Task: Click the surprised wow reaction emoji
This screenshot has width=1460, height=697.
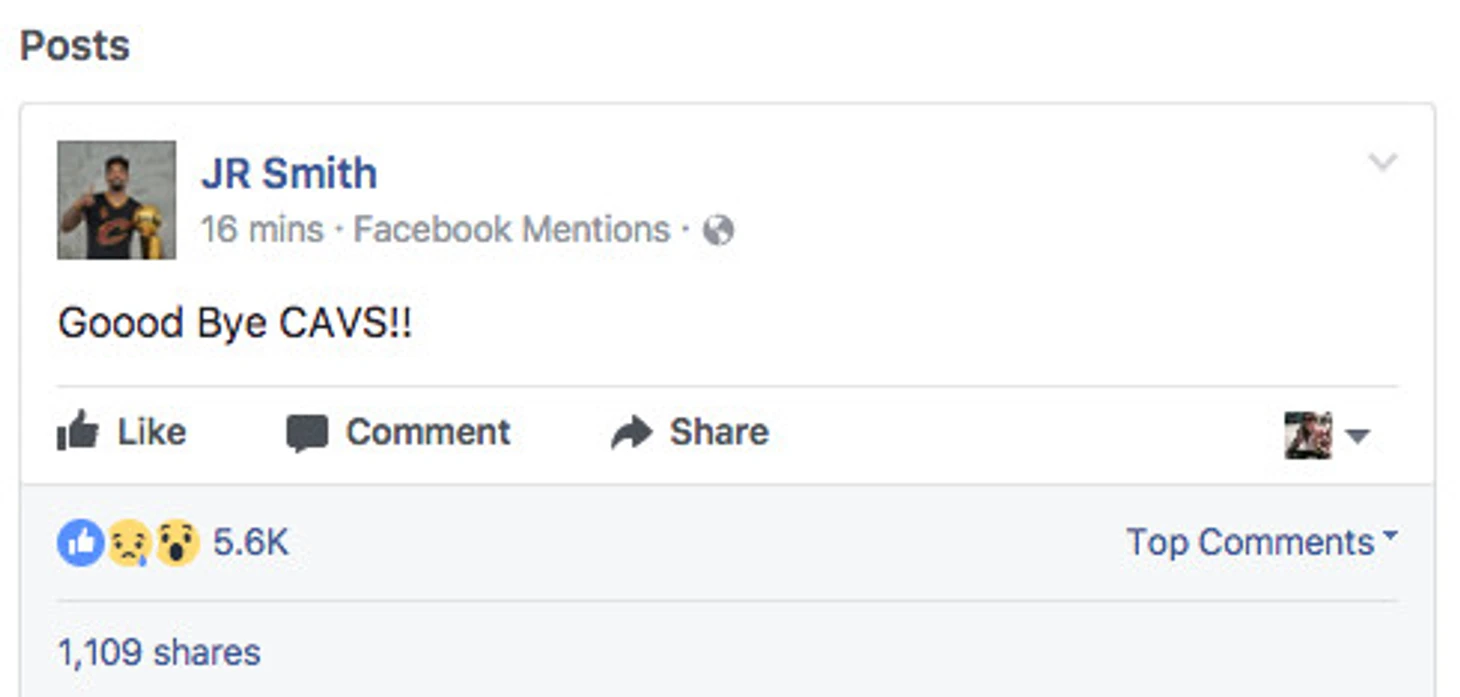Action: (177, 543)
